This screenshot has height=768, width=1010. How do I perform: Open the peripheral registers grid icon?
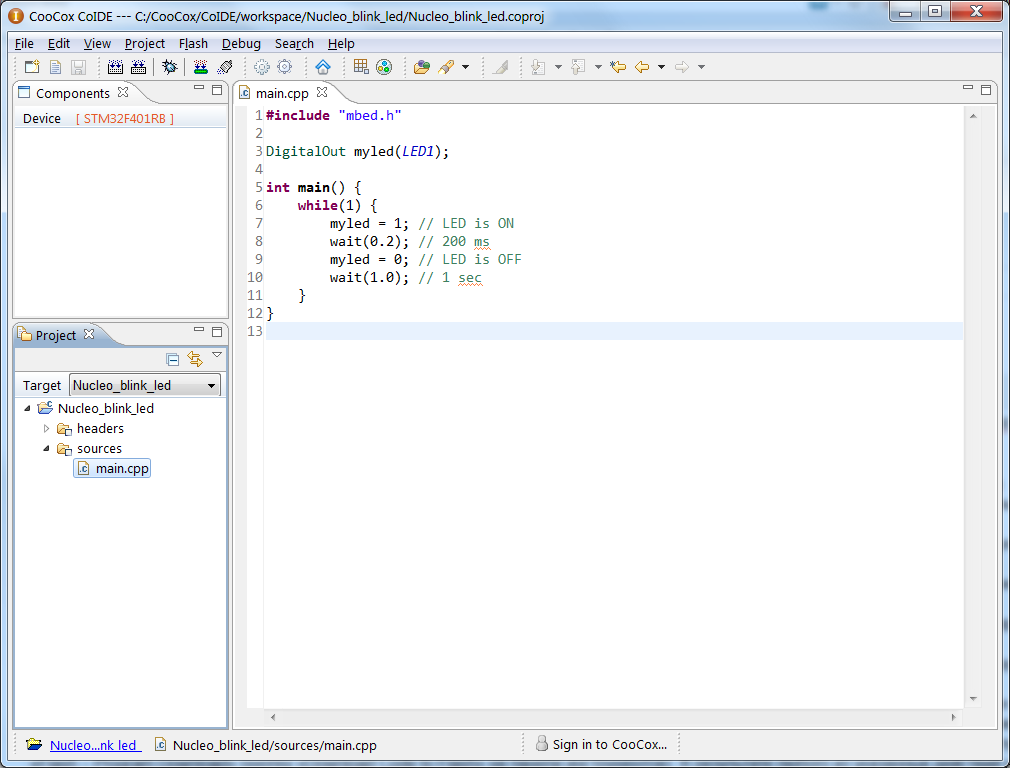coord(360,66)
